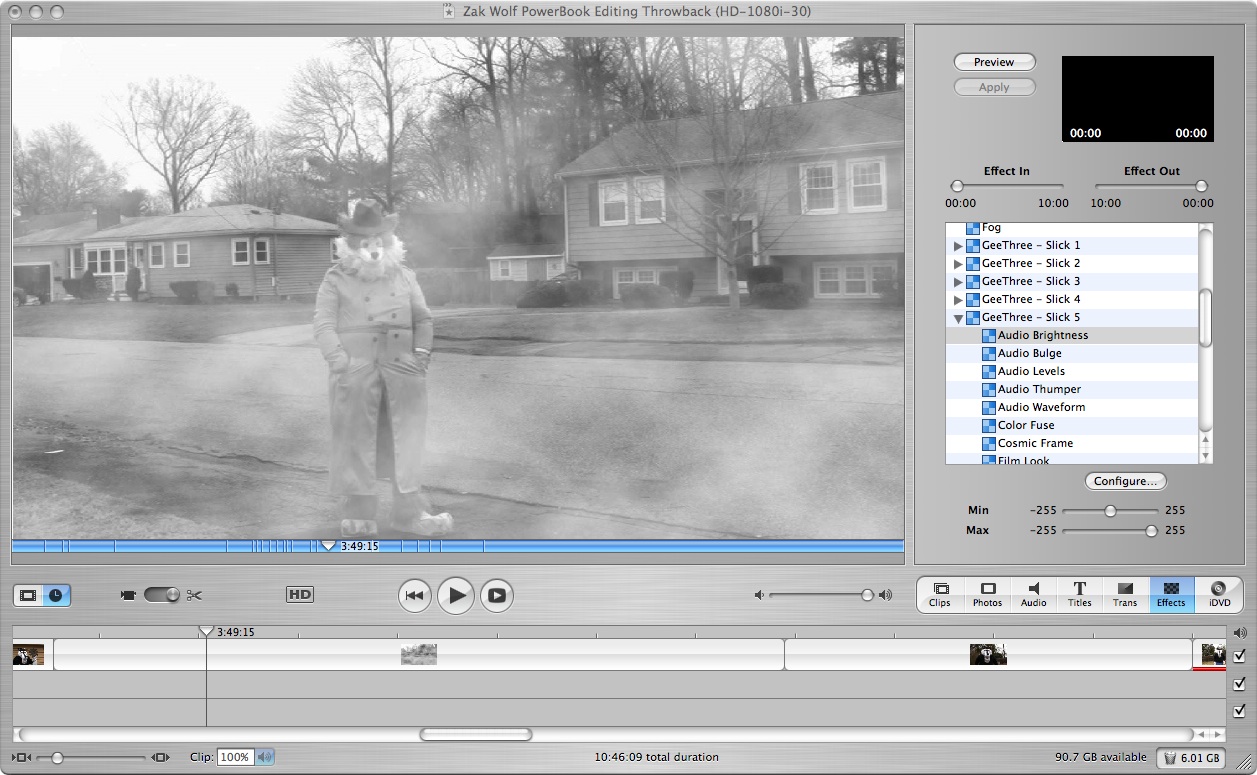1257x775 pixels.
Task: Open the Clips pane
Action: pos(940,594)
